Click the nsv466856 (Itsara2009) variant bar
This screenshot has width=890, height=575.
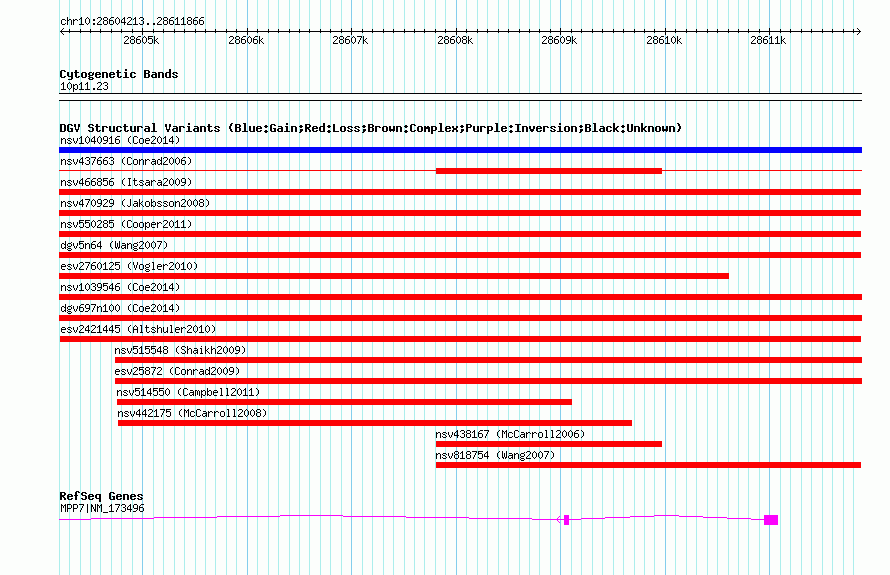tap(460, 192)
